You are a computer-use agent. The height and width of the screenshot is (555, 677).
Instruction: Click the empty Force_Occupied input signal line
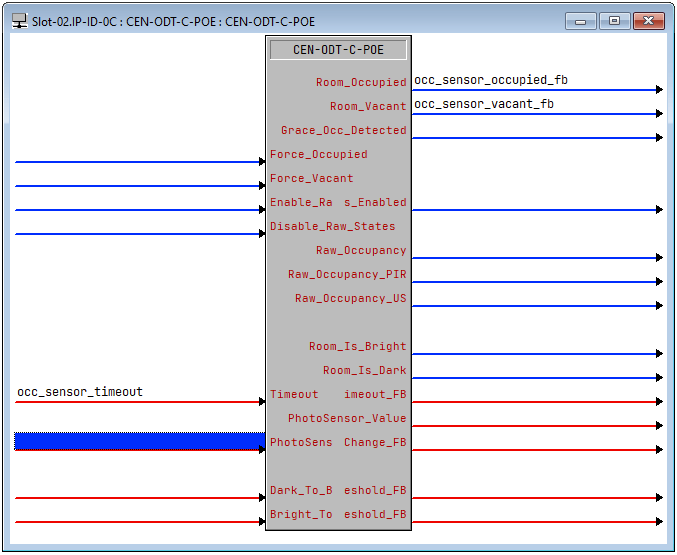pos(139,161)
